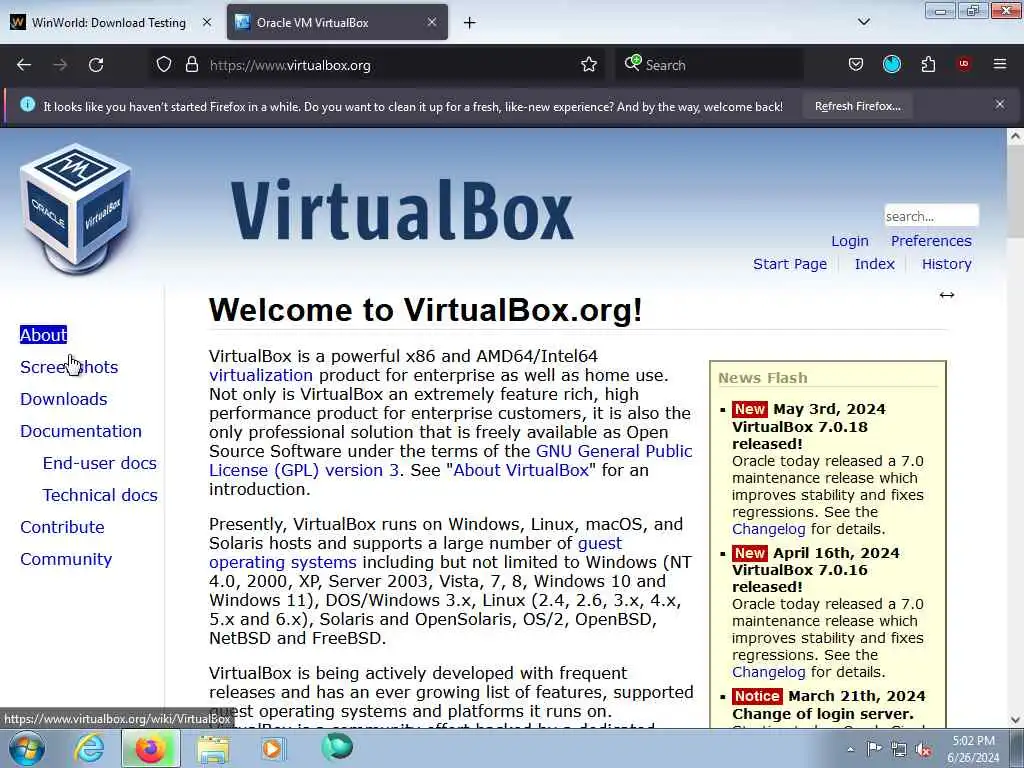1024x768 pixels.
Task: Open the Index link
Action: pos(874,264)
